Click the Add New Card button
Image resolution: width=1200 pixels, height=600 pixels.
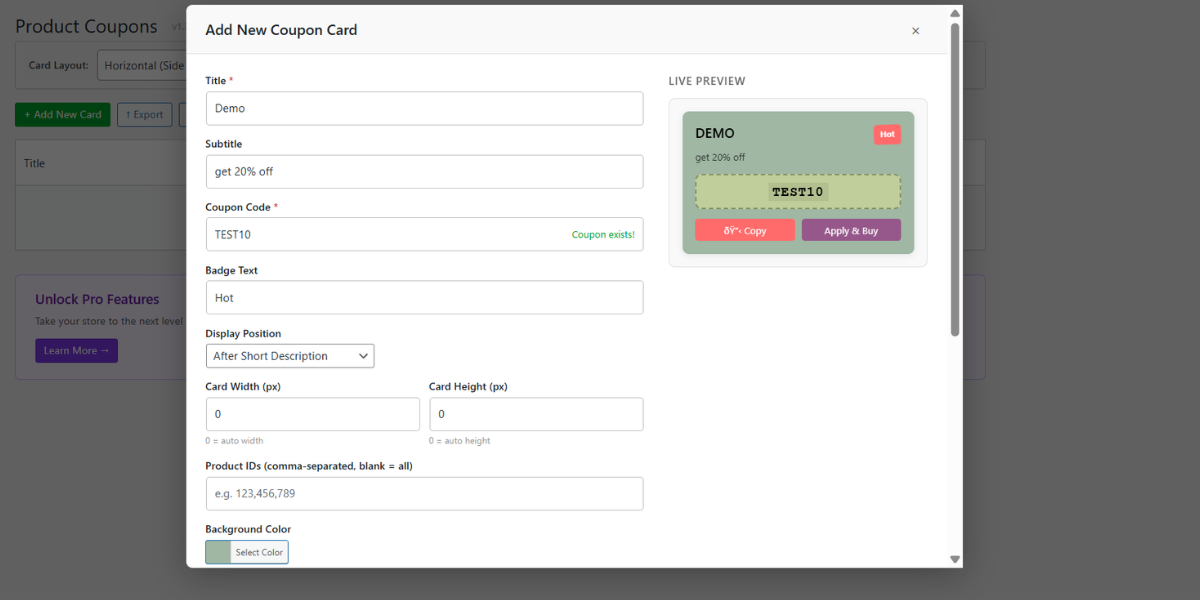coord(62,114)
